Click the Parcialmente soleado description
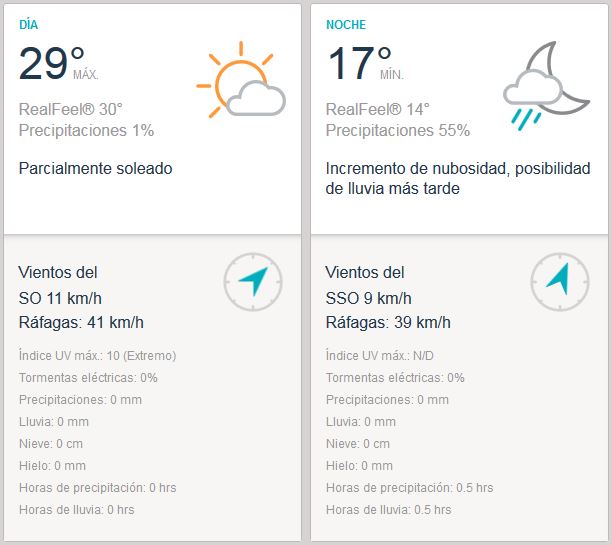 coord(96,168)
